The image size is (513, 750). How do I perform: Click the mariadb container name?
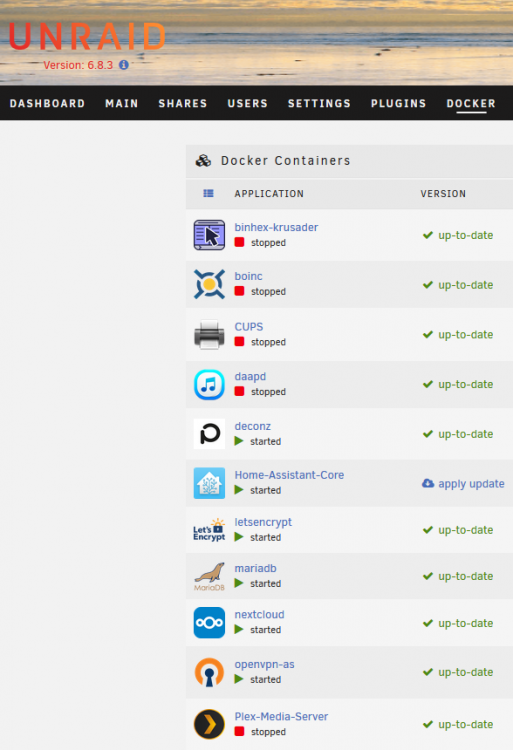point(255,568)
